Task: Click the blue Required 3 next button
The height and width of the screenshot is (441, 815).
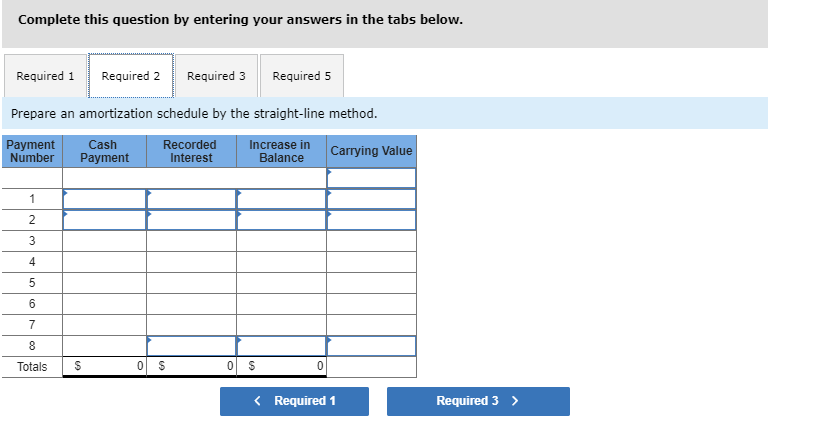Action: click(x=478, y=401)
